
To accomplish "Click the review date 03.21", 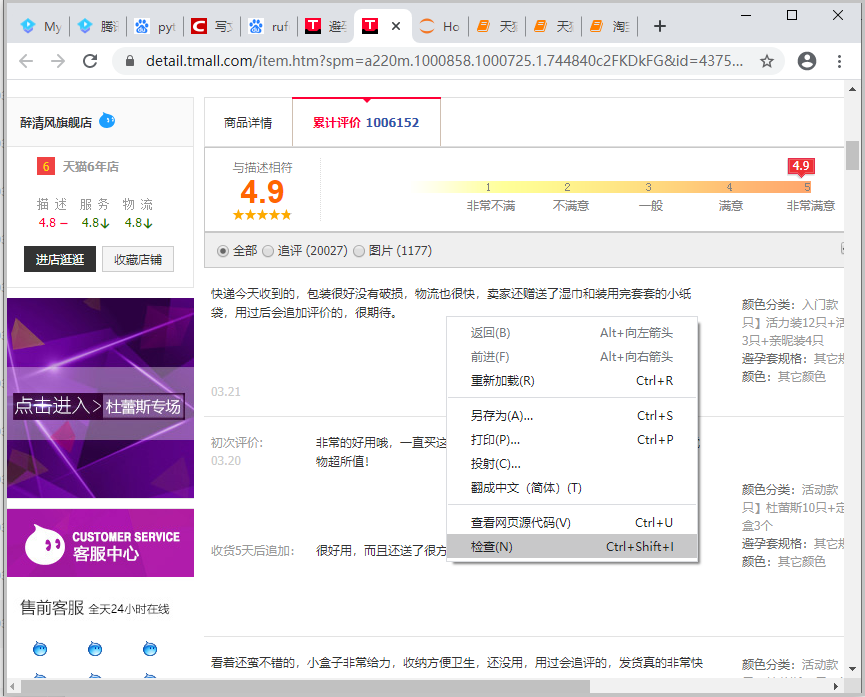I will pyautogui.click(x=226, y=392).
